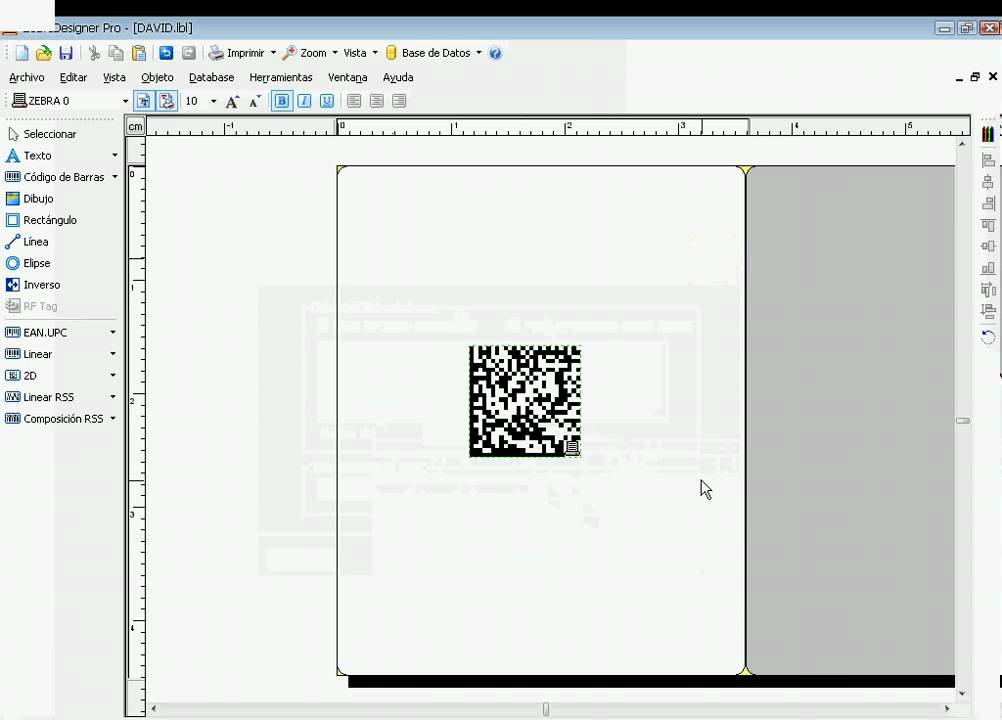This screenshot has height=720, width=1002.
Task: Select the Línea tool
Action: 27,241
